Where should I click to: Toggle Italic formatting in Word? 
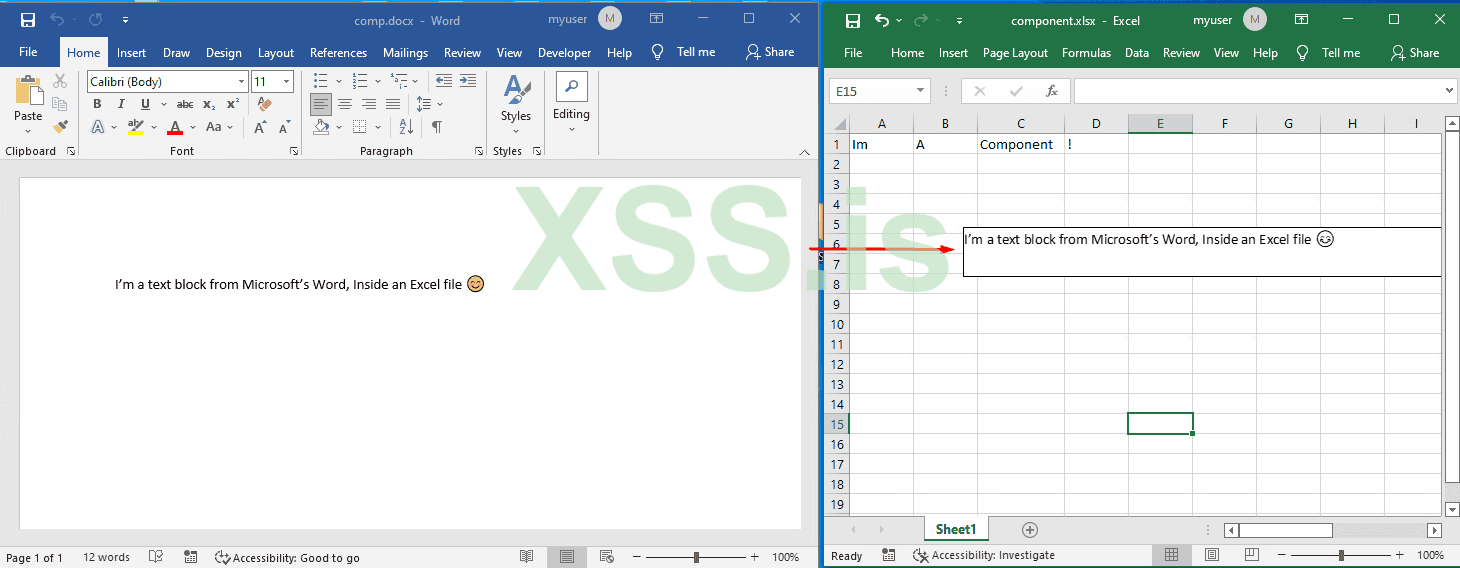[x=121, y=104]
